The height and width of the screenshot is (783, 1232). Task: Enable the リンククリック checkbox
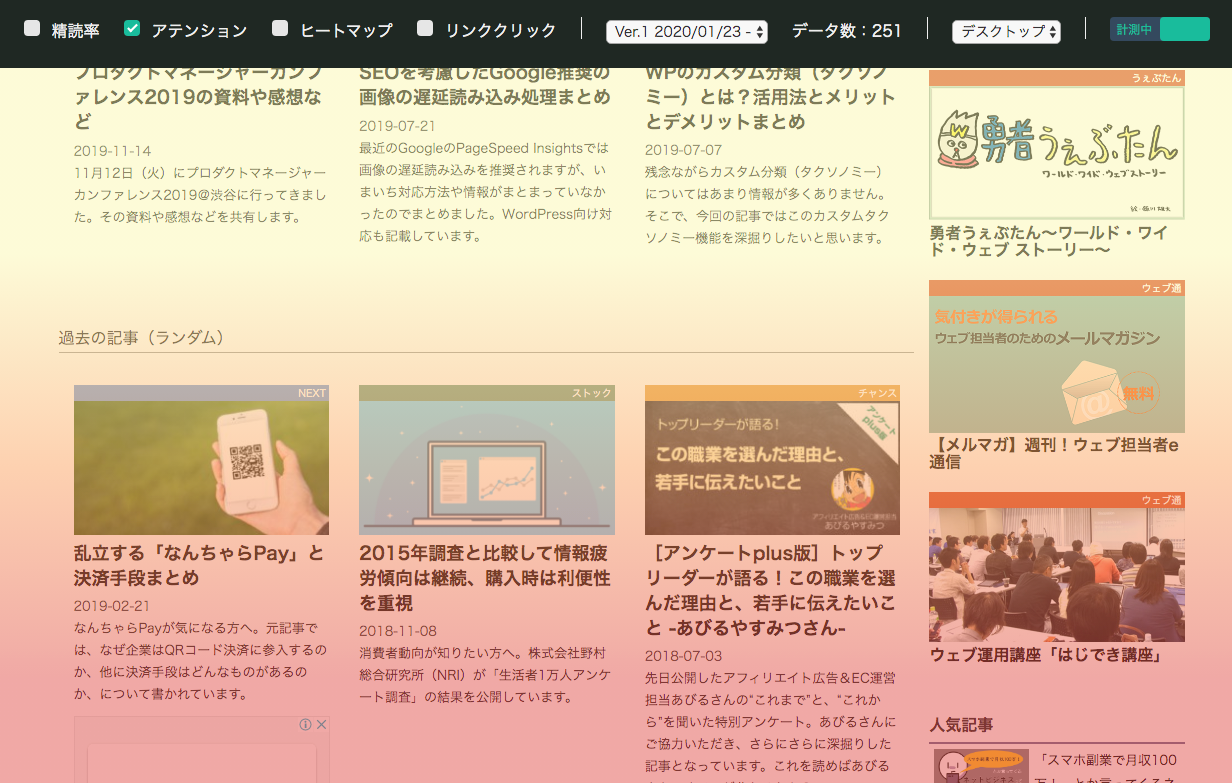pyautogui.click(x=424, y=28)
